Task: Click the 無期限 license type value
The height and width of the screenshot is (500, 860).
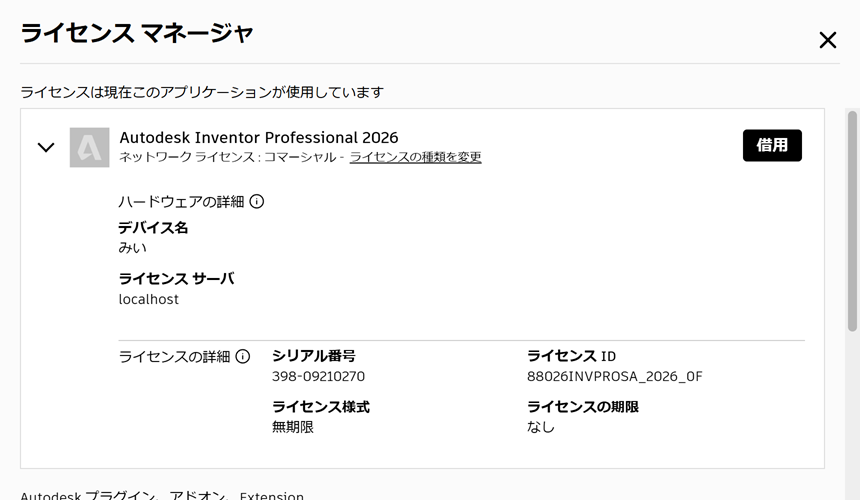Action: coord(293,427)
